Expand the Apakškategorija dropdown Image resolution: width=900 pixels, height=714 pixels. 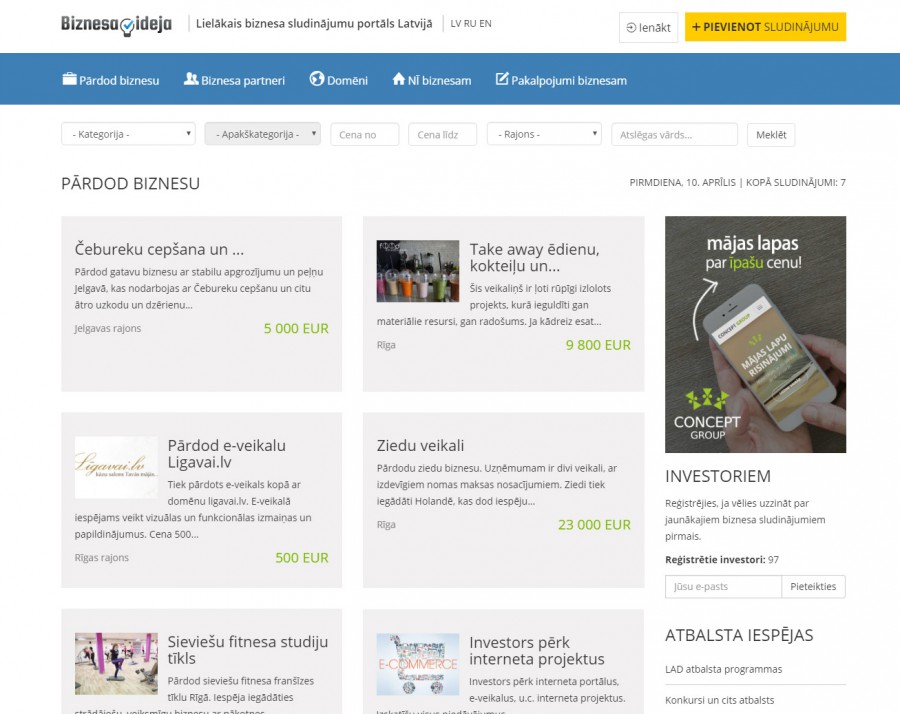[x=262, y=134]
